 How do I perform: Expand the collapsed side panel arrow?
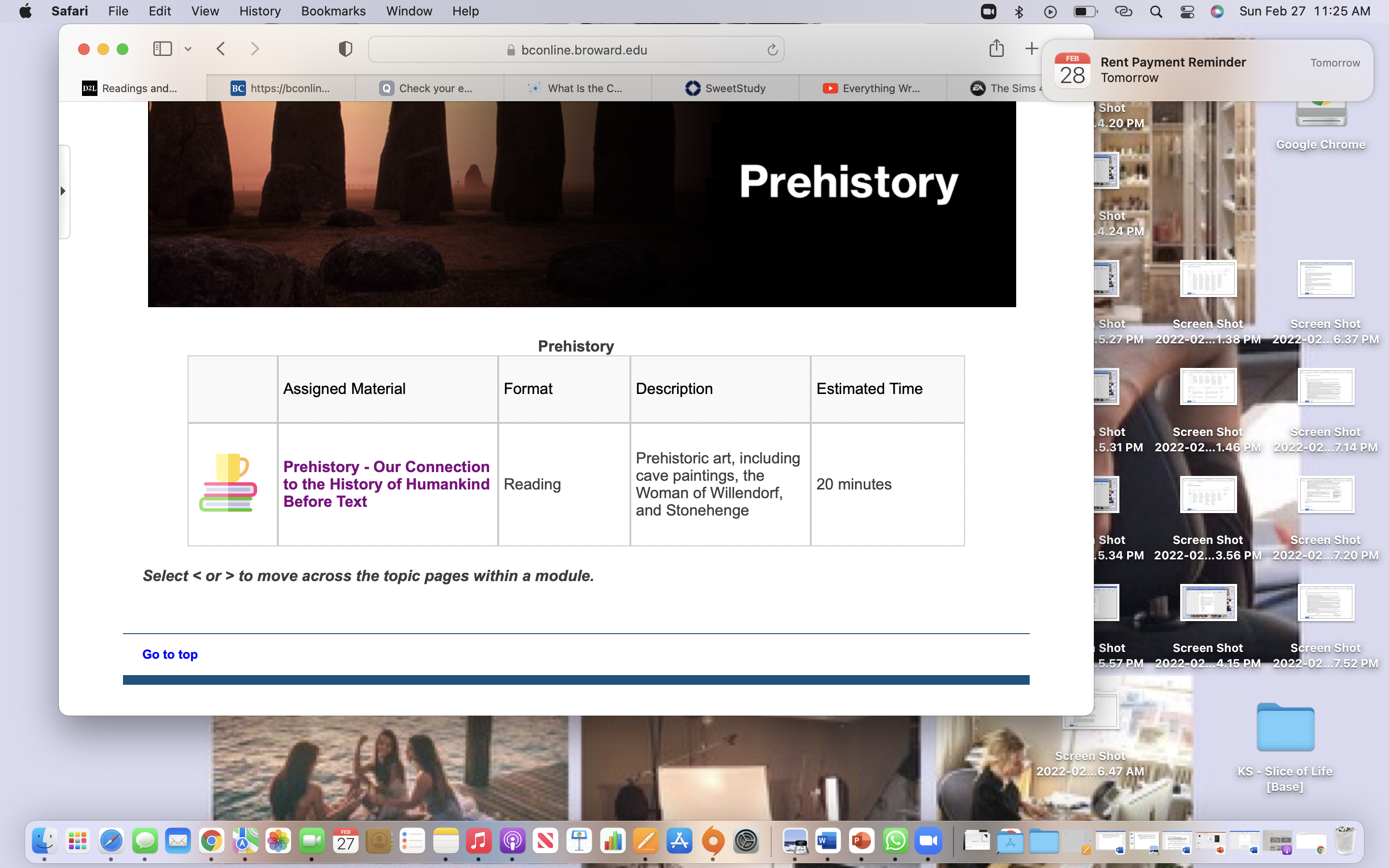pyautogui.click(x=63, y=190)
